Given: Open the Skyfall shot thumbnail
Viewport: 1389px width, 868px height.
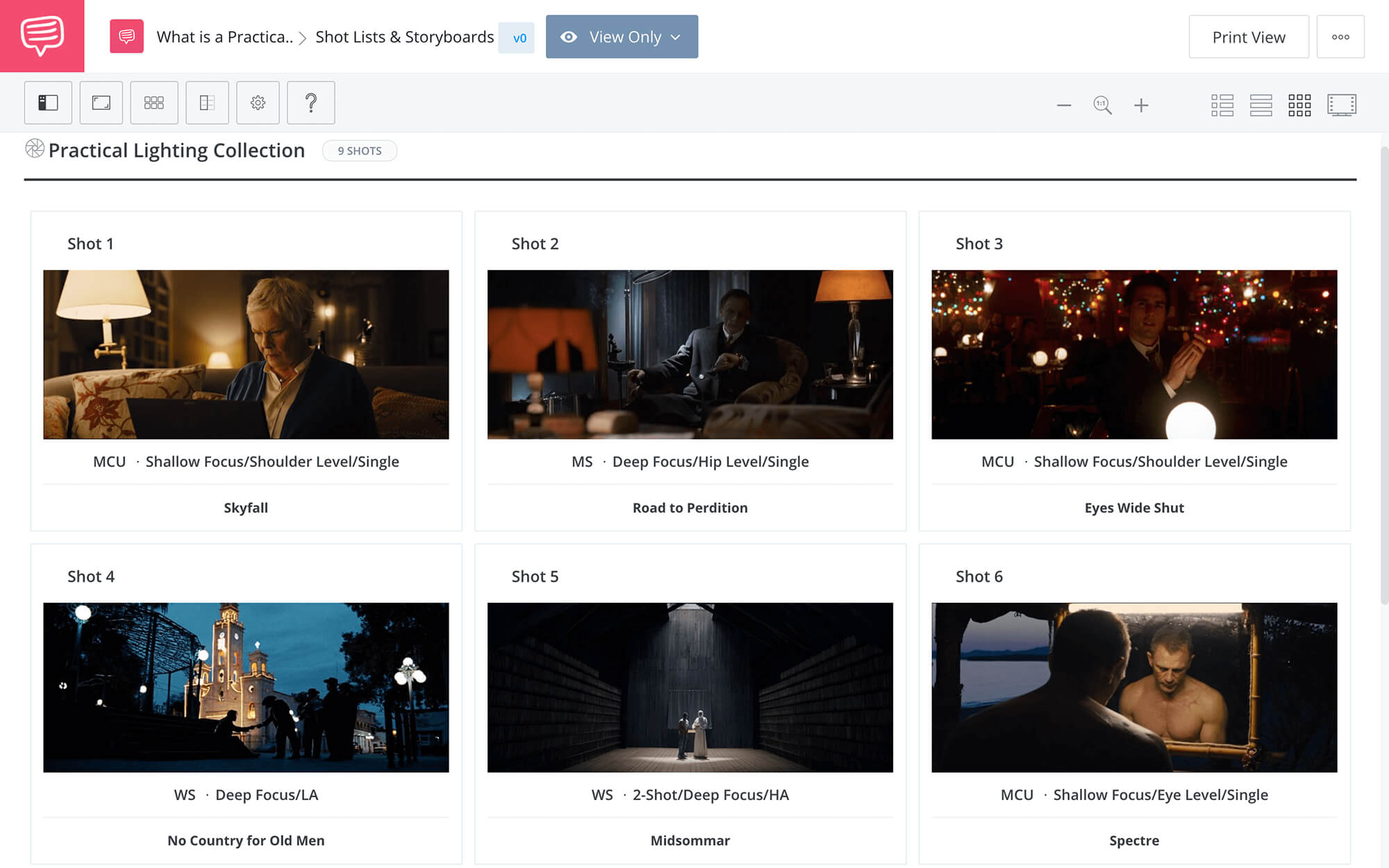Looking at the screenshot, I should tap(246, 354).
